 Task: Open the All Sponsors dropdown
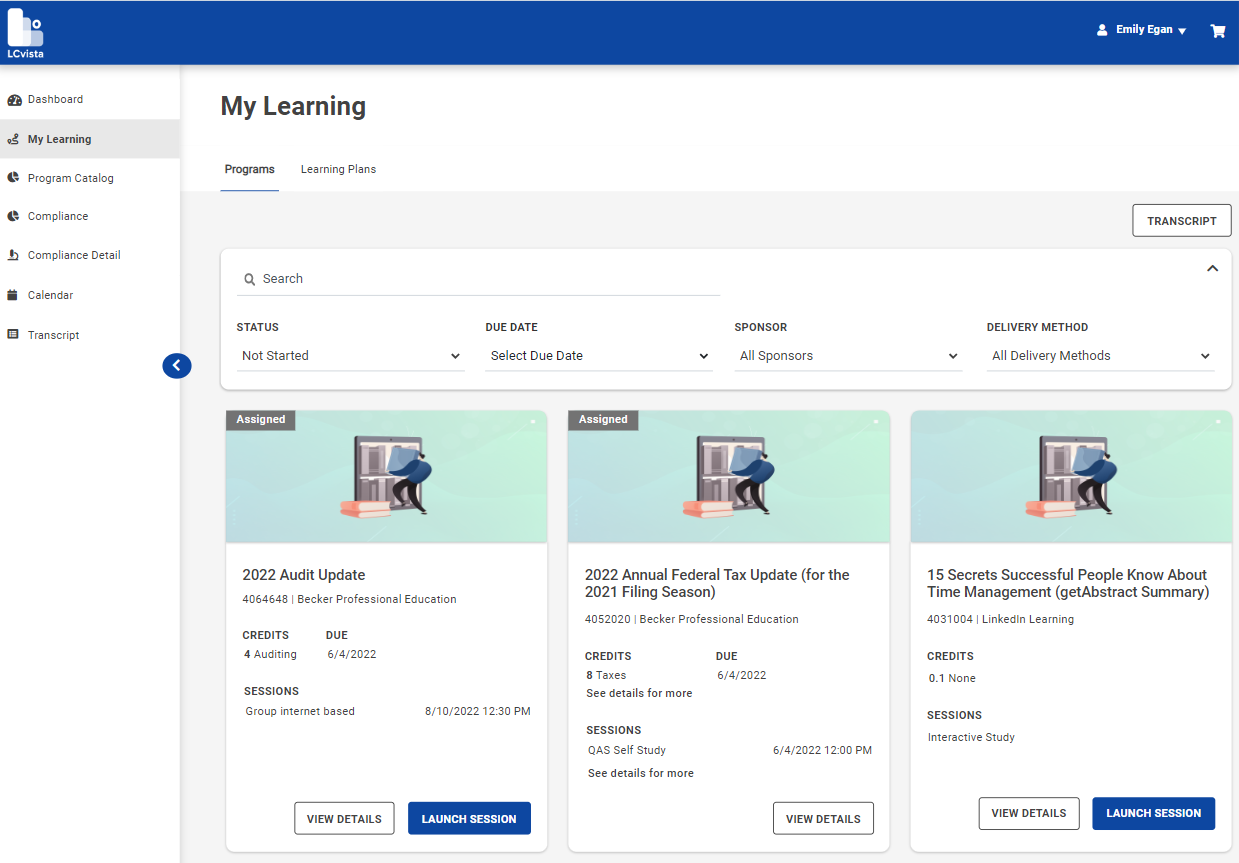848,355
